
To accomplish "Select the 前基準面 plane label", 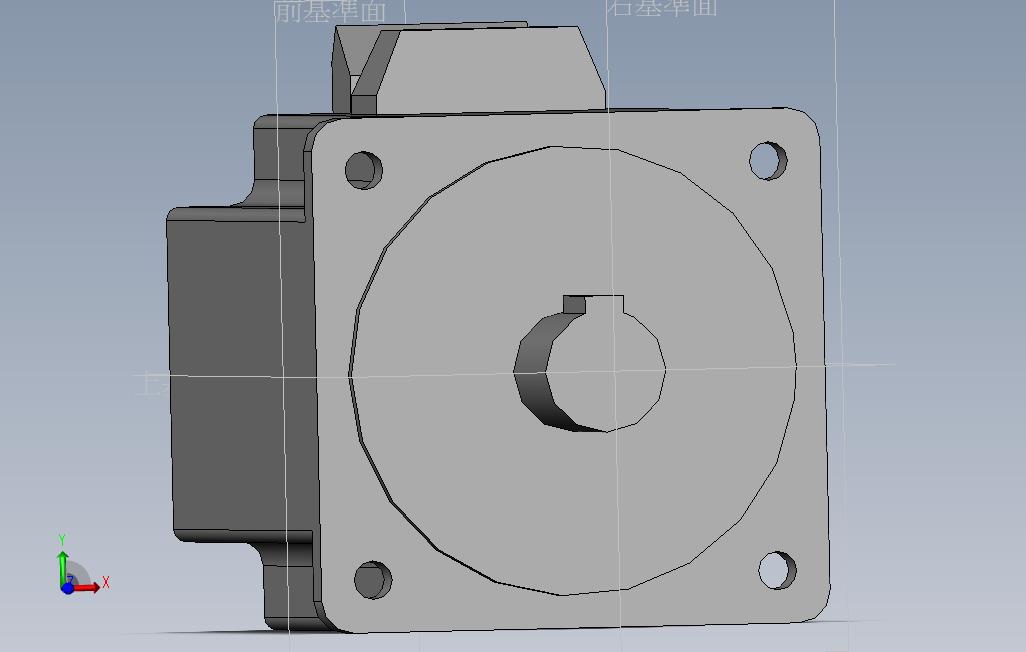I will click(x=330, y=11).
